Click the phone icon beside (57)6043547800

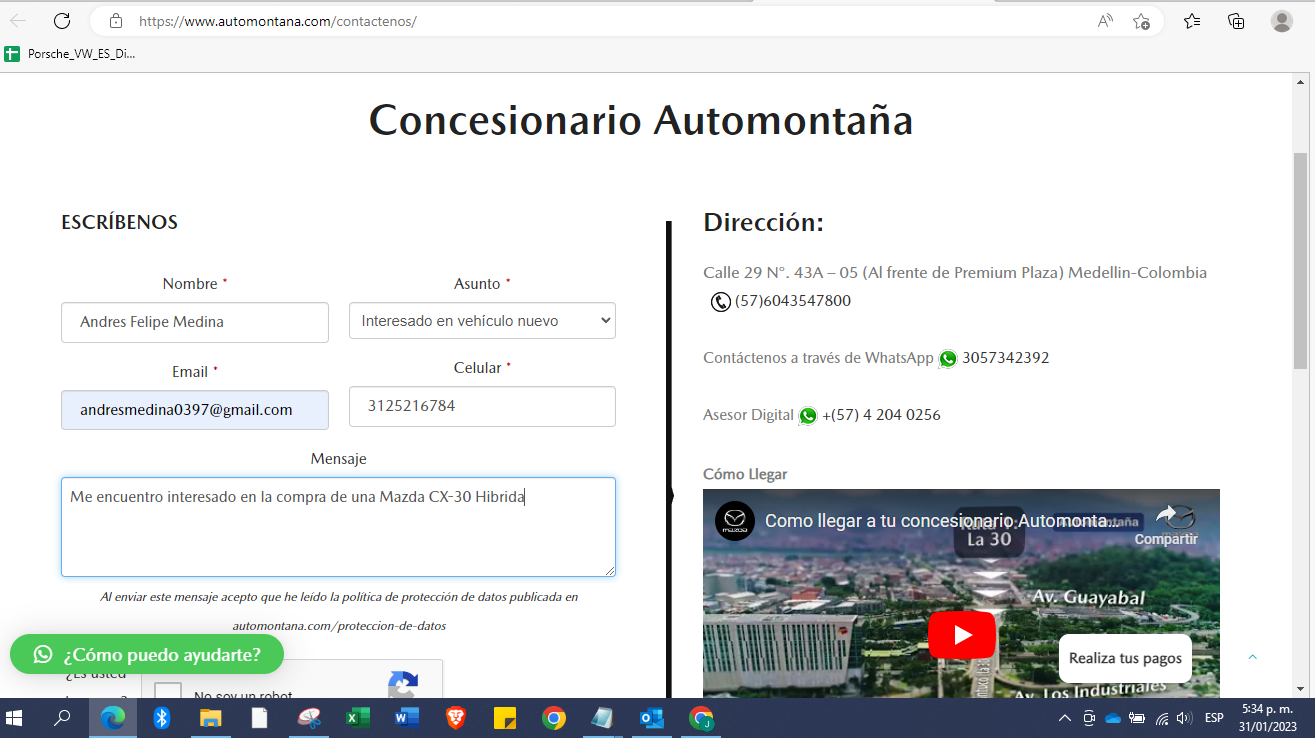(720, 301)
